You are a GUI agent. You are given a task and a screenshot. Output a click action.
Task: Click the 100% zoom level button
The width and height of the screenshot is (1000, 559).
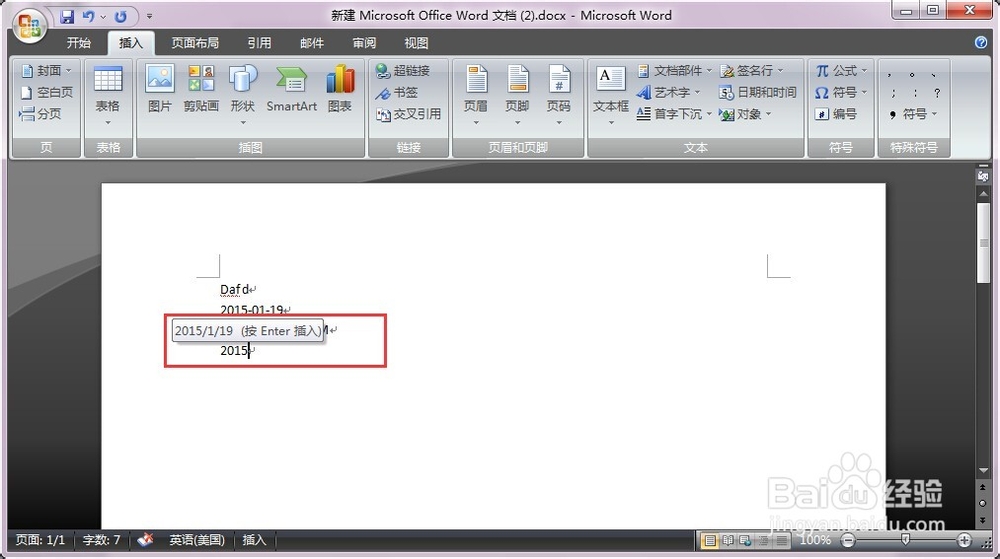click(x=815, y=541)
